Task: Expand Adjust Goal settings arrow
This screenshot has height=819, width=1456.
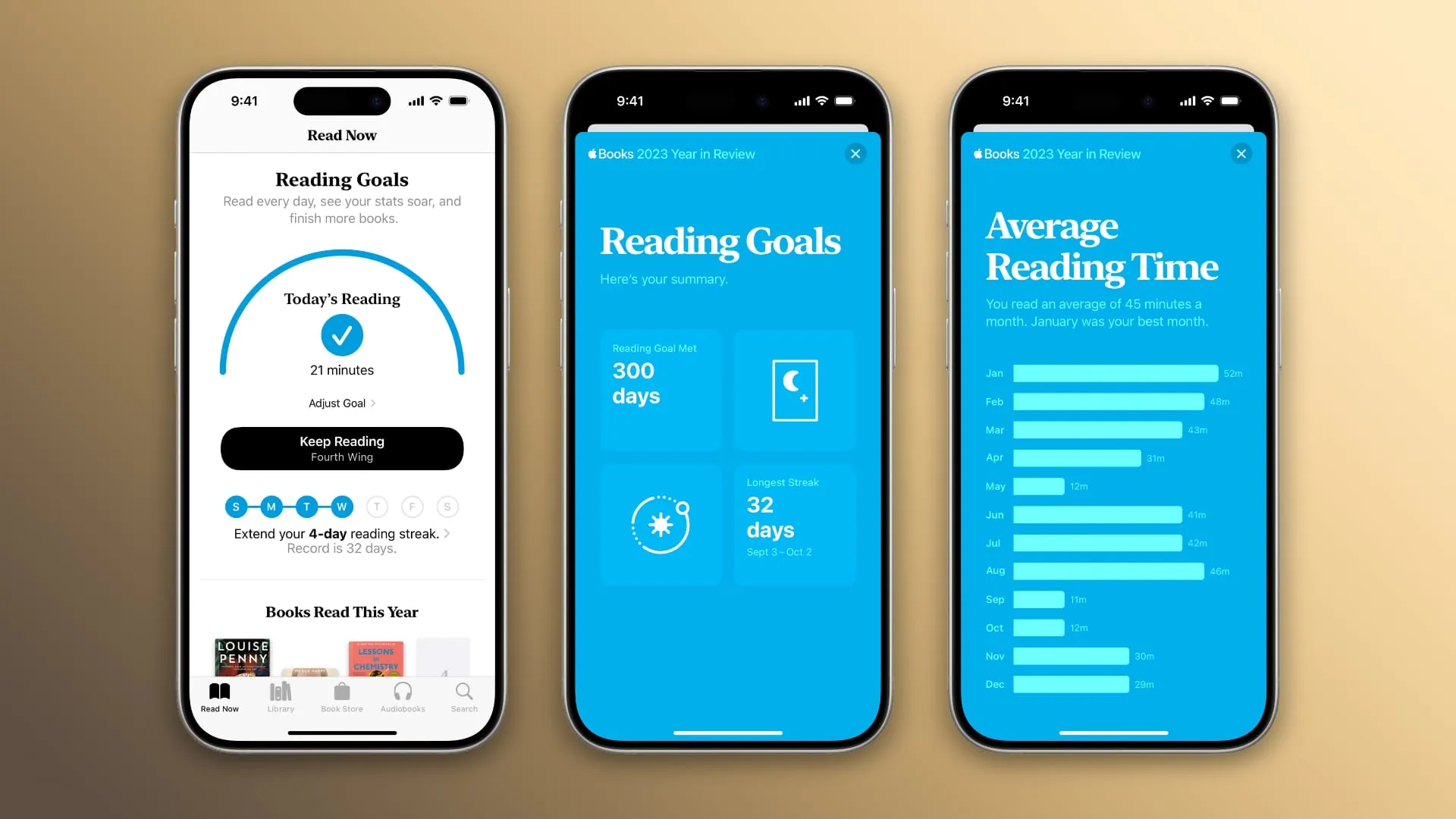Action: (x=374, y=402)
